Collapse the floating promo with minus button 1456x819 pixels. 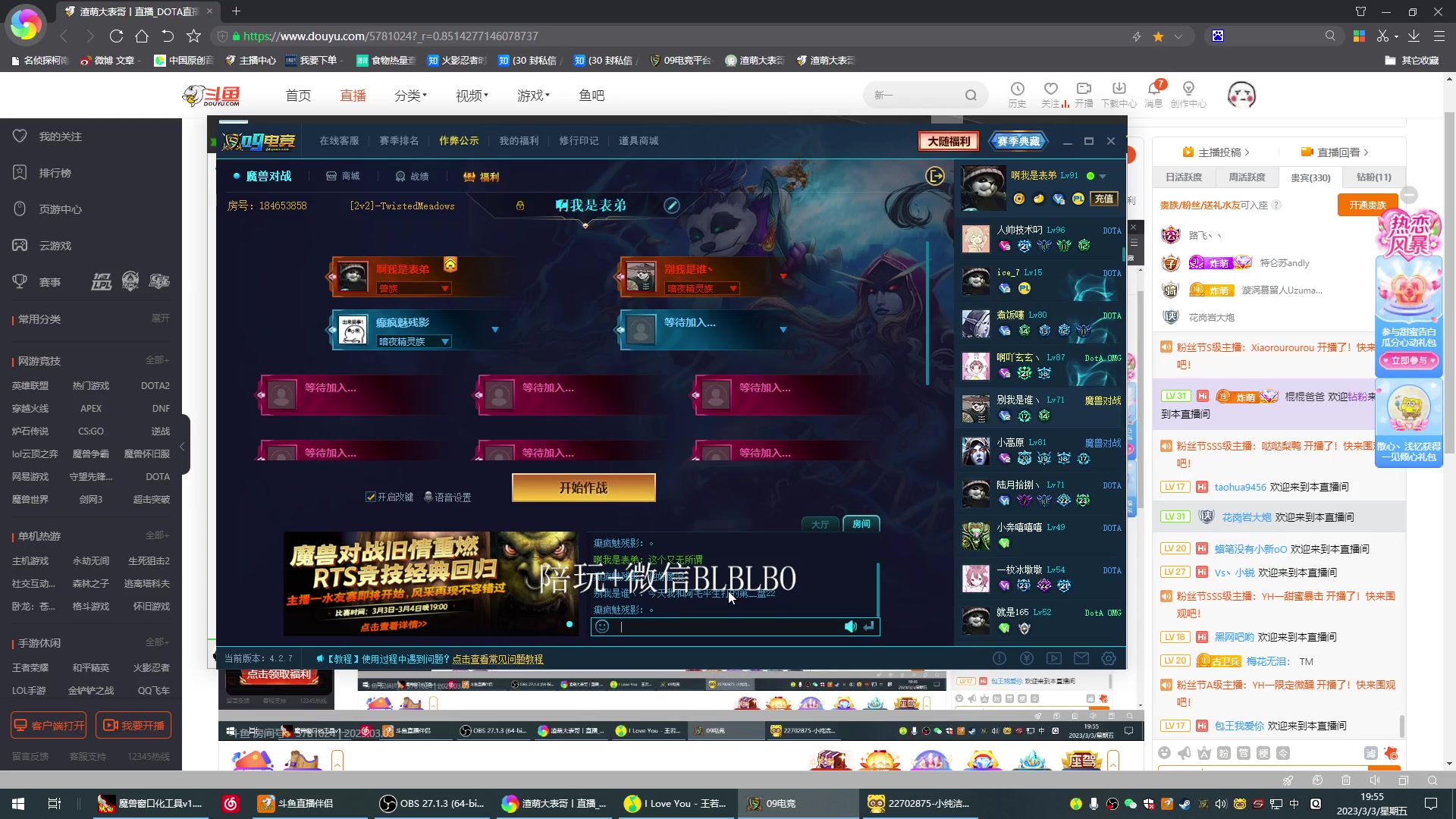(1409, 195)
